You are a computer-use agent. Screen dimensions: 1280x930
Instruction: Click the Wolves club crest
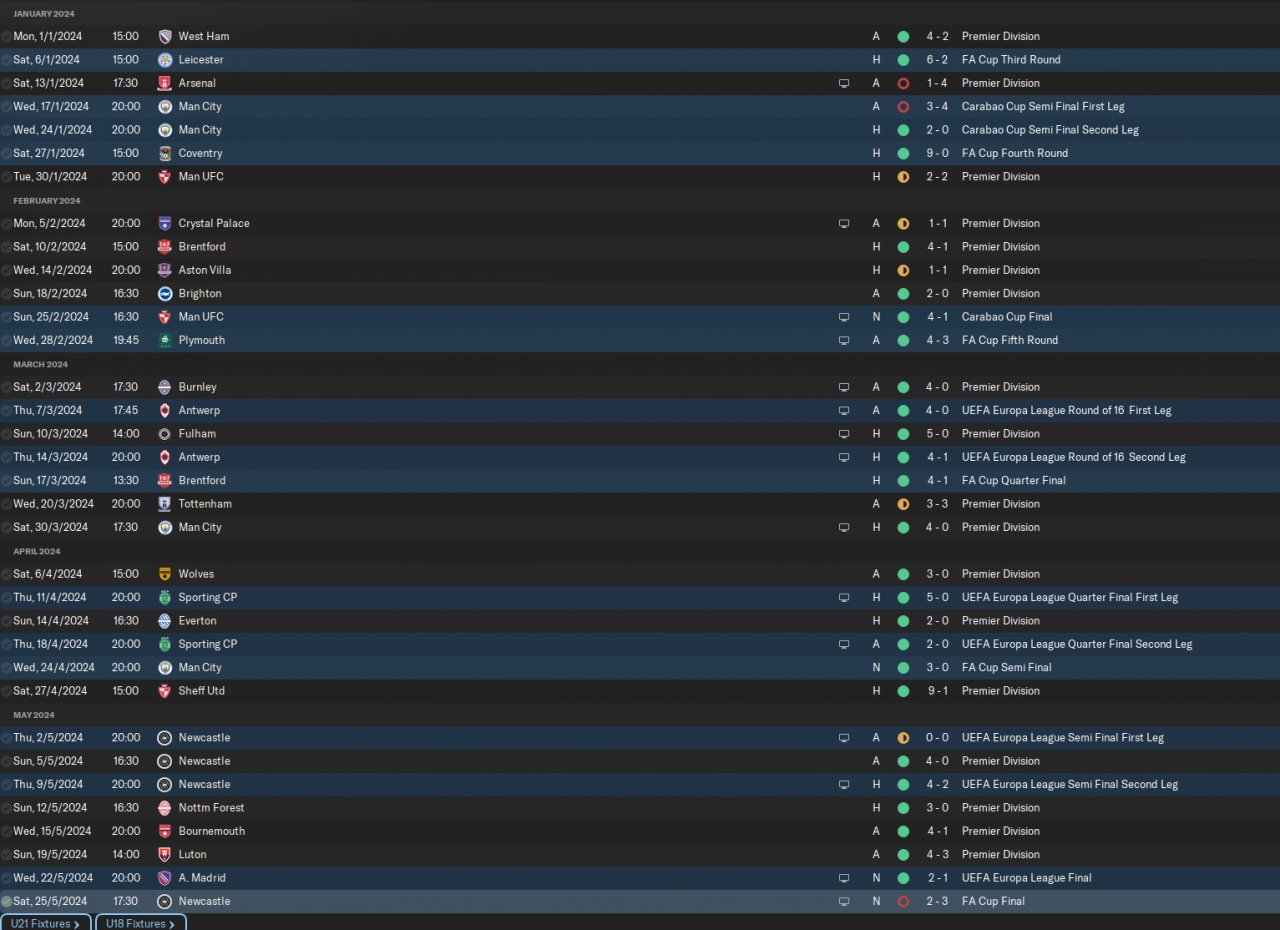coord(165,574)
